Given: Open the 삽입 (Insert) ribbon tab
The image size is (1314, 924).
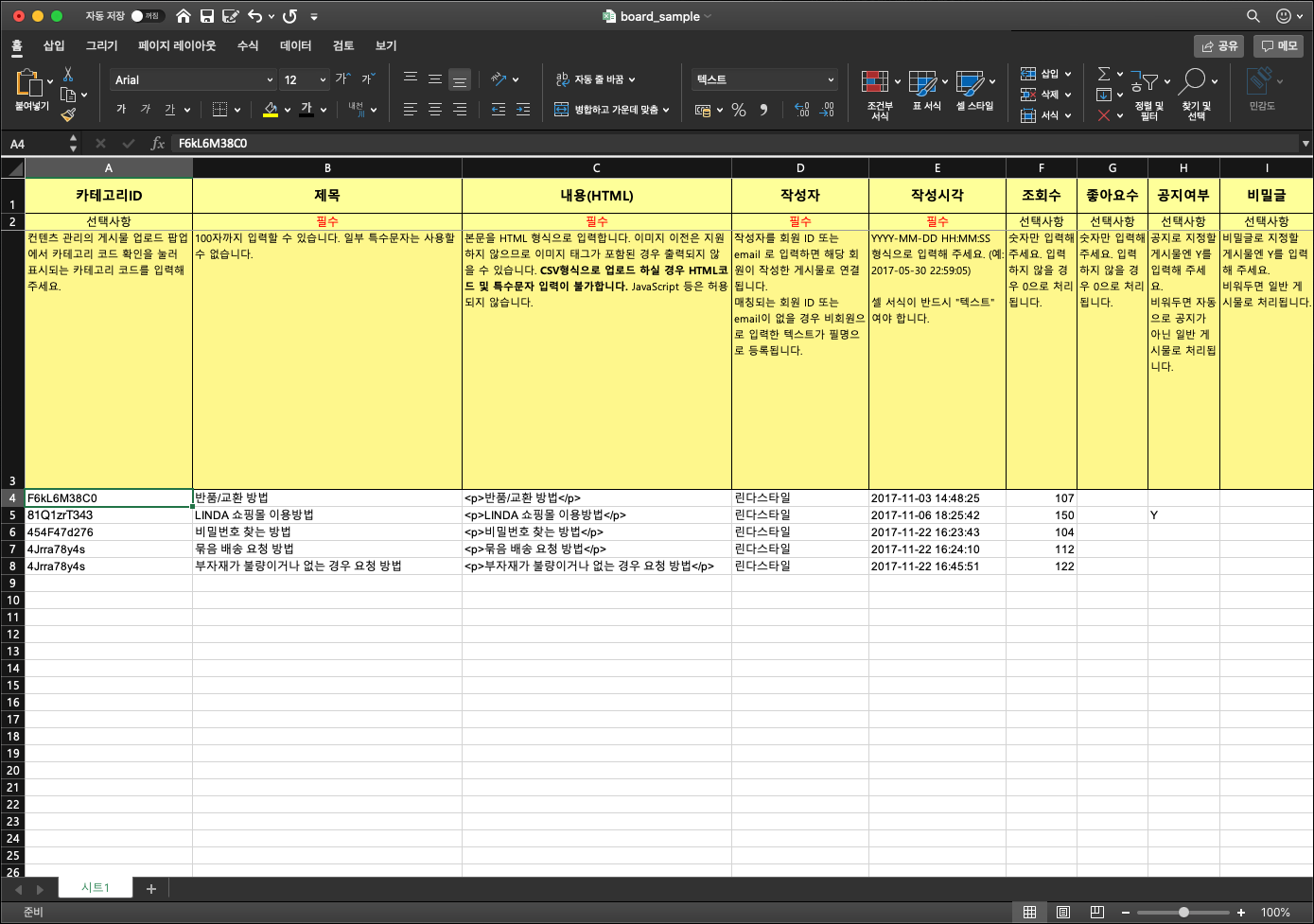Looking at the screenshot, I should click(x=54, y=45).
